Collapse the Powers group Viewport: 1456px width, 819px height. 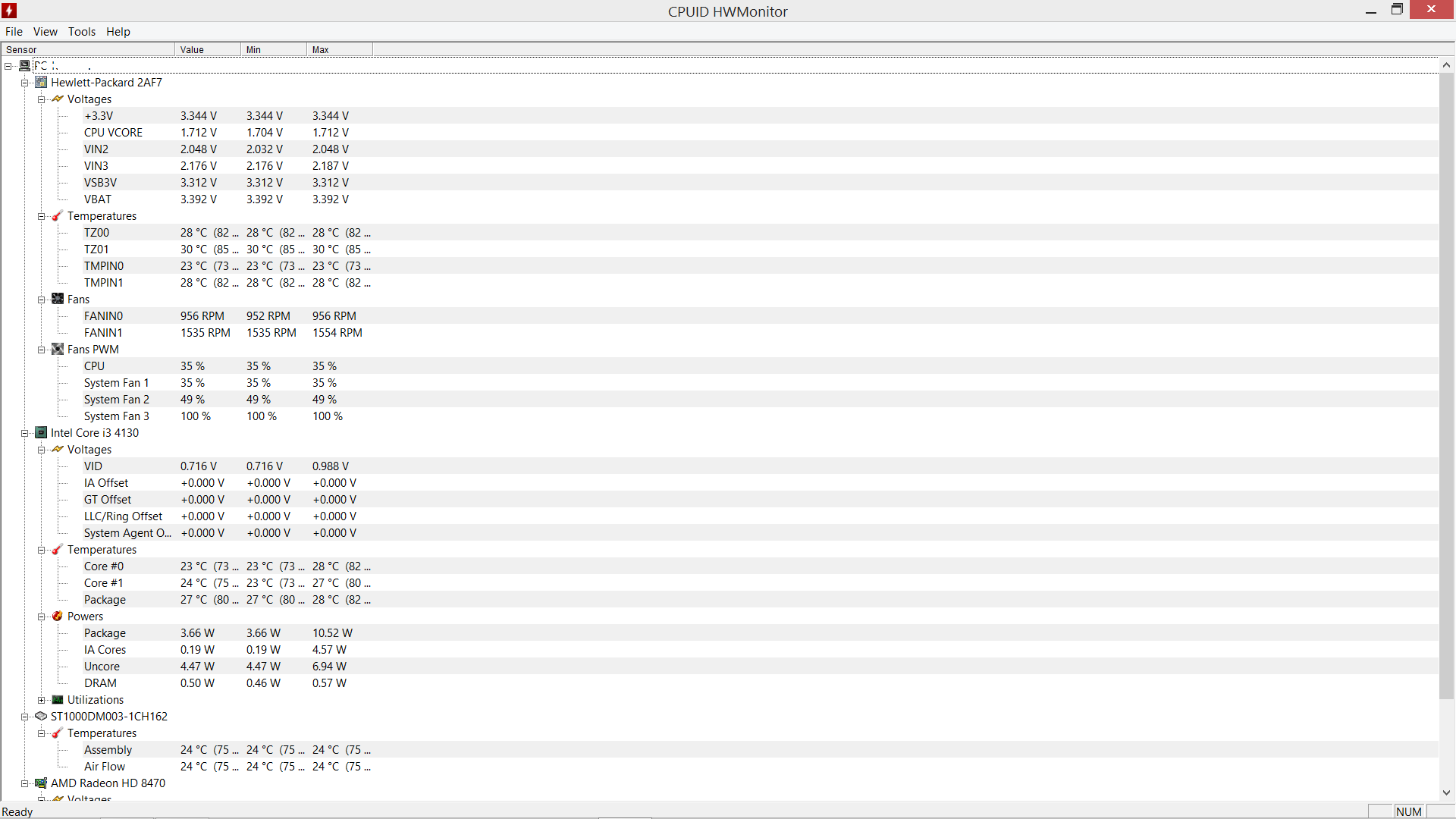point(42,617)
